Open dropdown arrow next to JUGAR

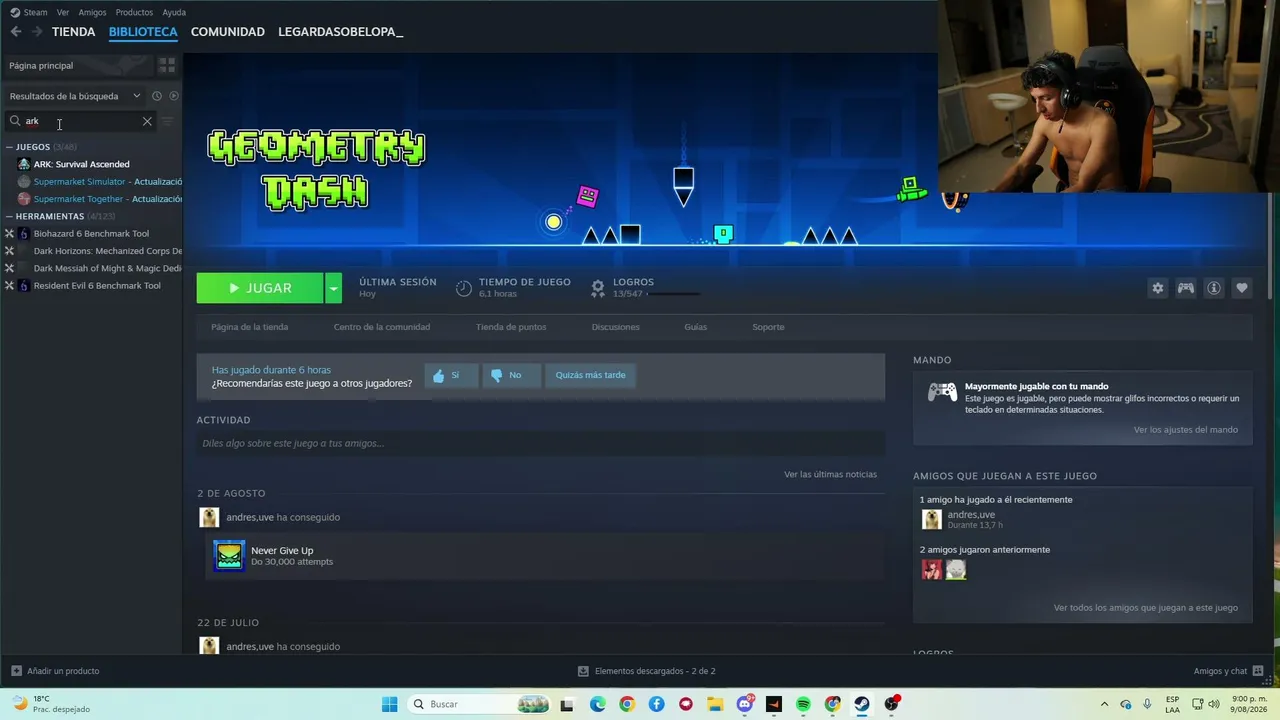pyautogui.click(x=334, y=288)
